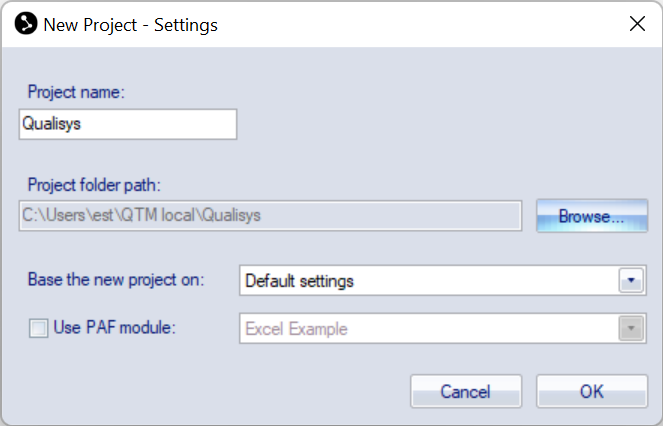Focus the Project name text field
663x426 pixels.
click(128, 124)
